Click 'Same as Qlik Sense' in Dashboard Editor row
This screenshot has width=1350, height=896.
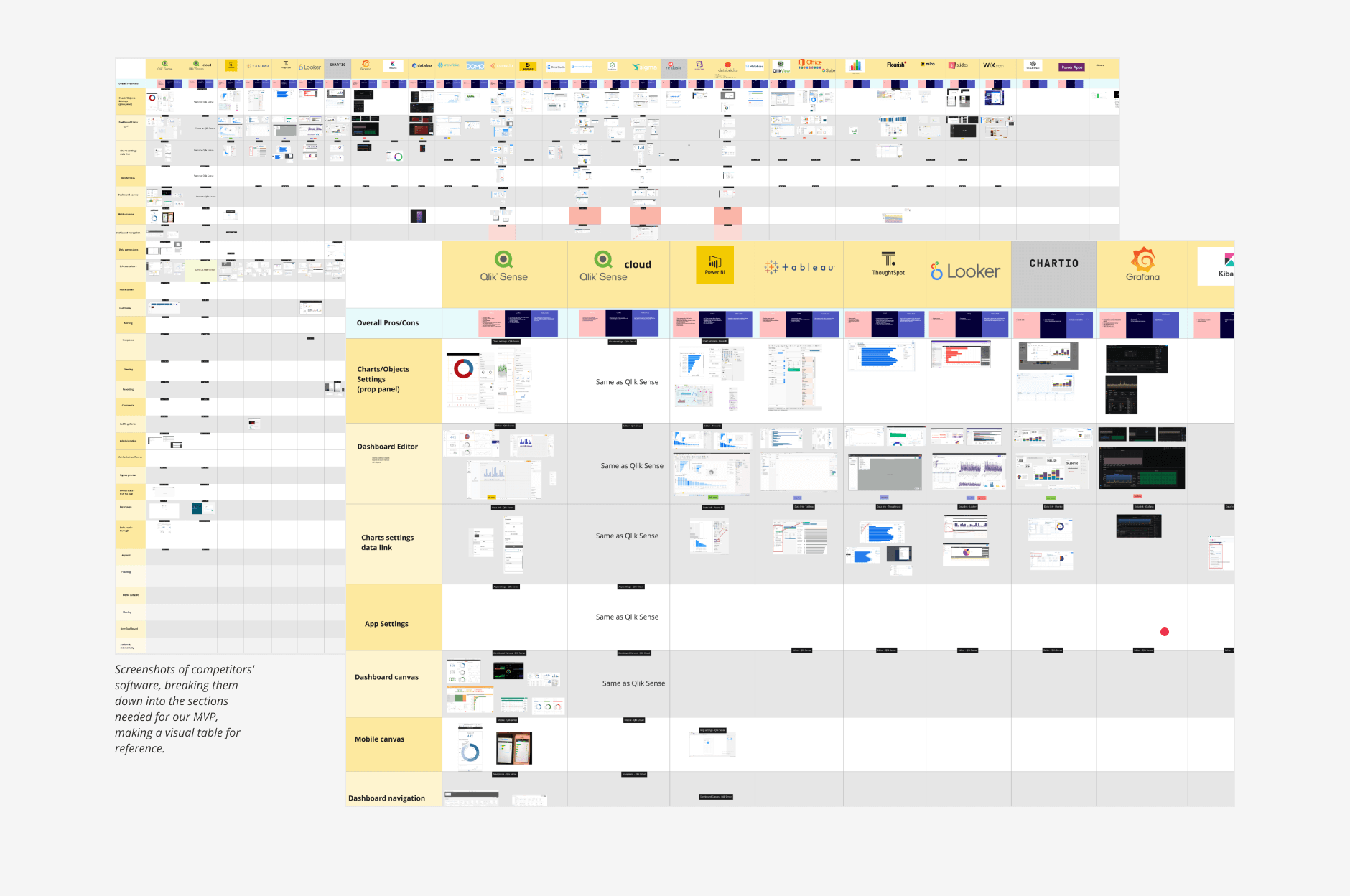[x=632, y=466]
